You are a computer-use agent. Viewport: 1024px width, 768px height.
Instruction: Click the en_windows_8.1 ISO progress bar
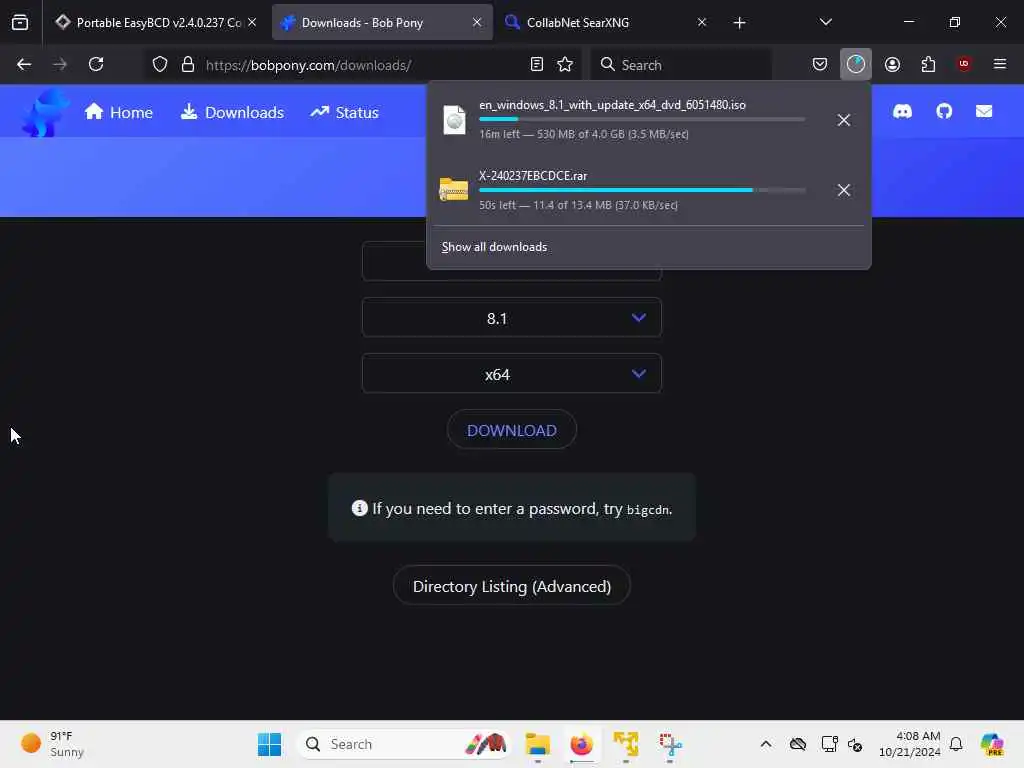[x=642, y=120]
